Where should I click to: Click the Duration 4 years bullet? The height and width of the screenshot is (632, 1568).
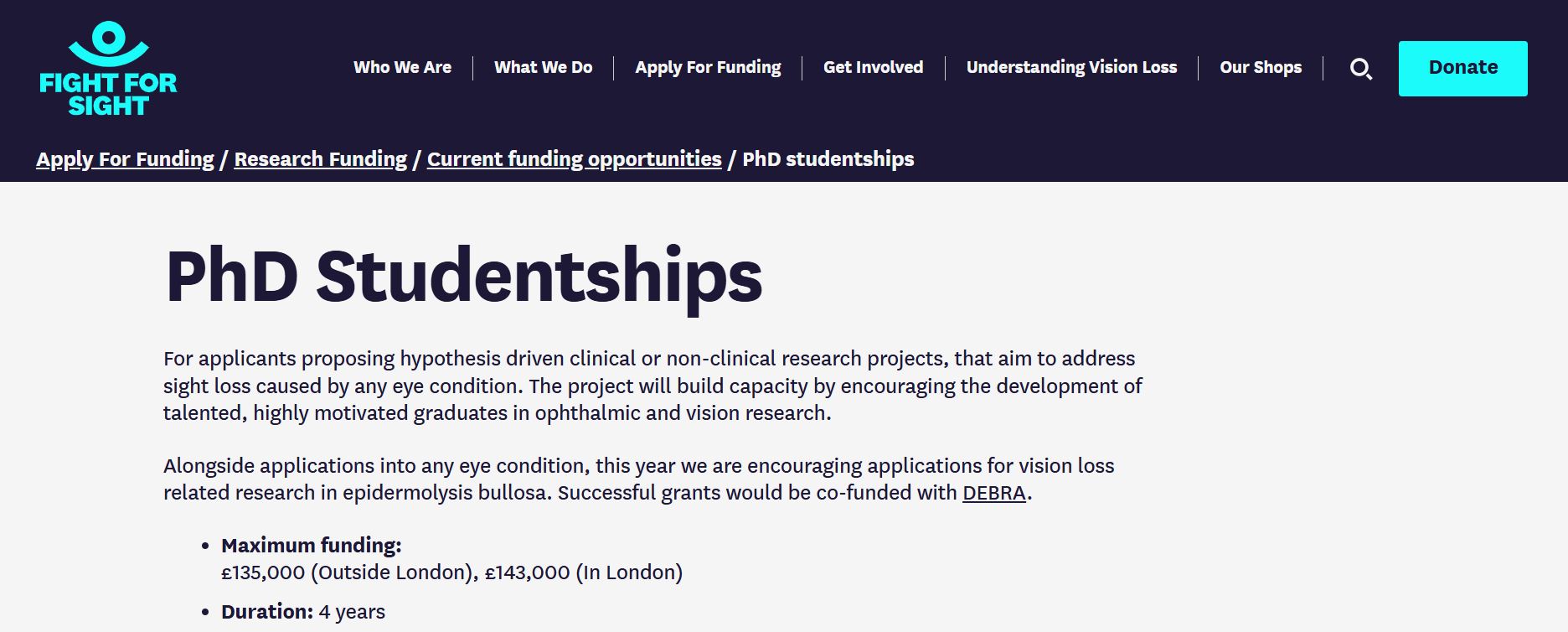click(303, 612)
